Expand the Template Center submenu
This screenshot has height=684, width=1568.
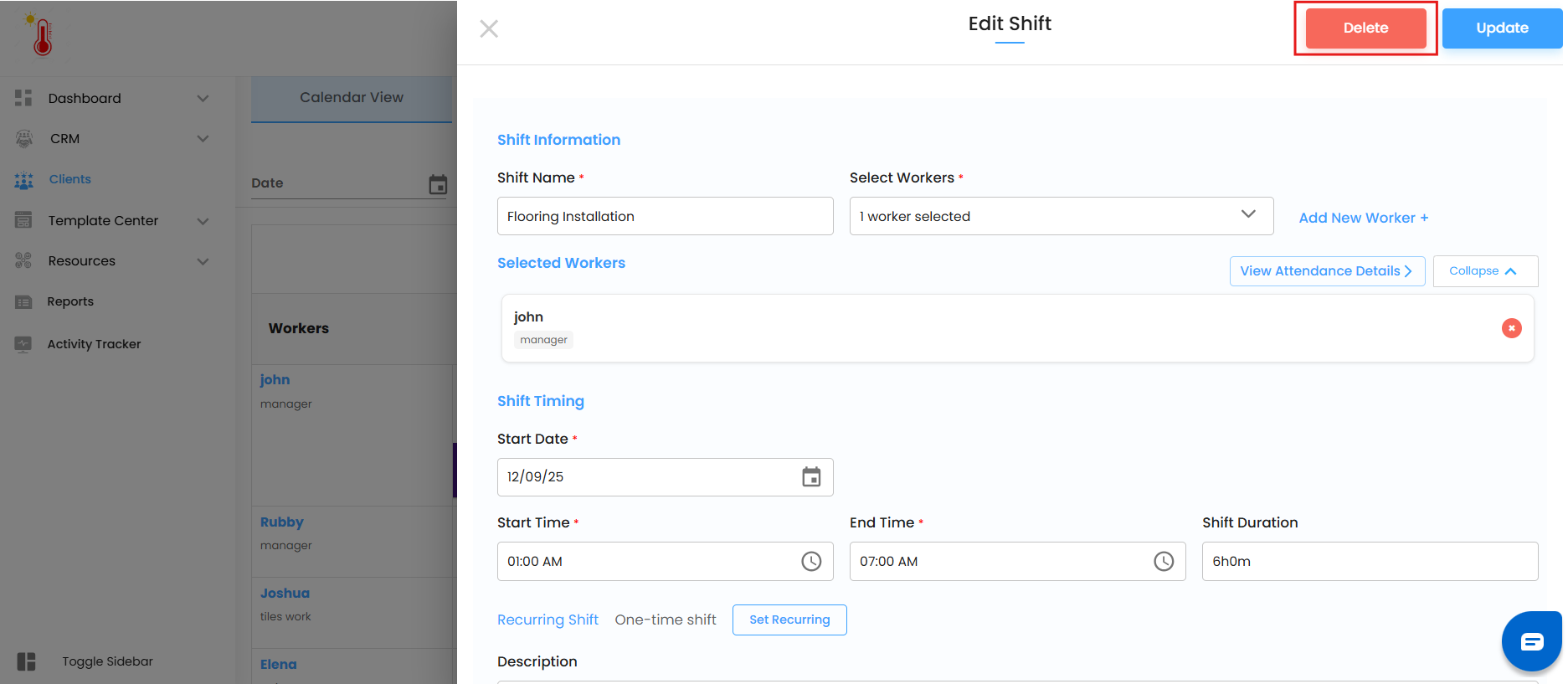click(x=203, y=221)
